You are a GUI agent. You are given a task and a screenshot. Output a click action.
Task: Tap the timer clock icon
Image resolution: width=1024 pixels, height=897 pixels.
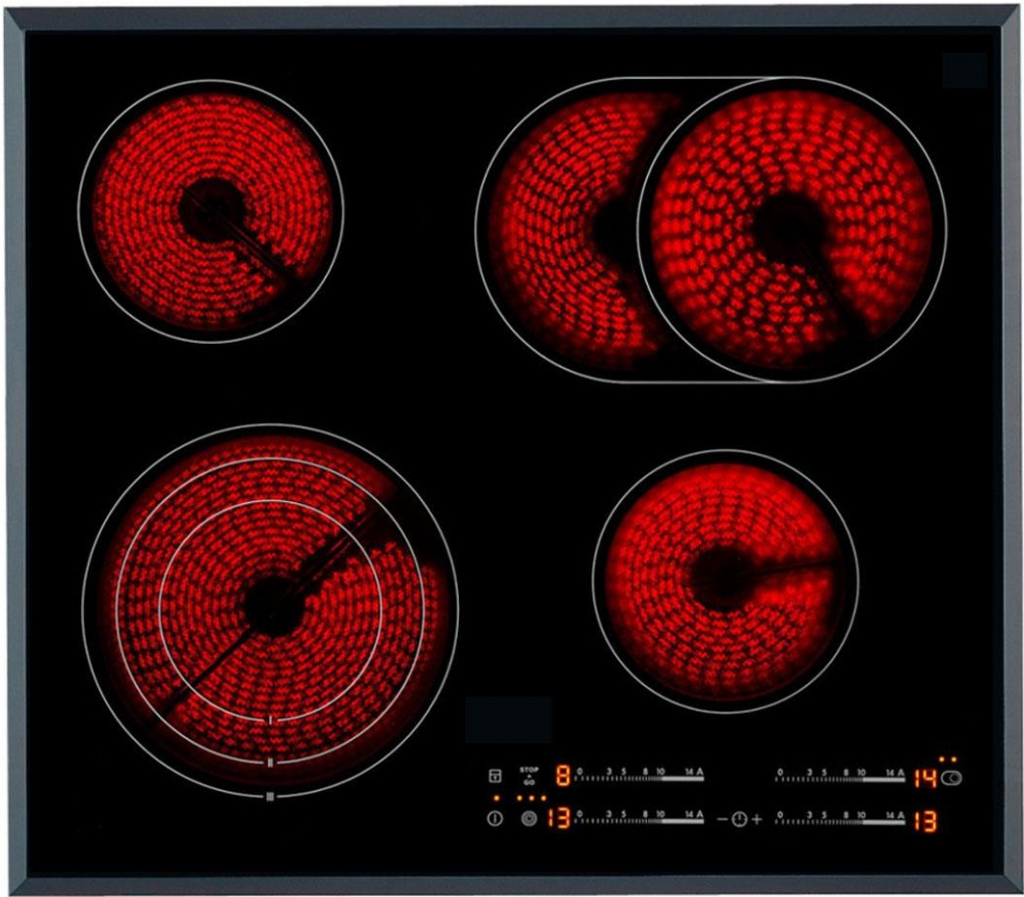[x=738, y=820]
